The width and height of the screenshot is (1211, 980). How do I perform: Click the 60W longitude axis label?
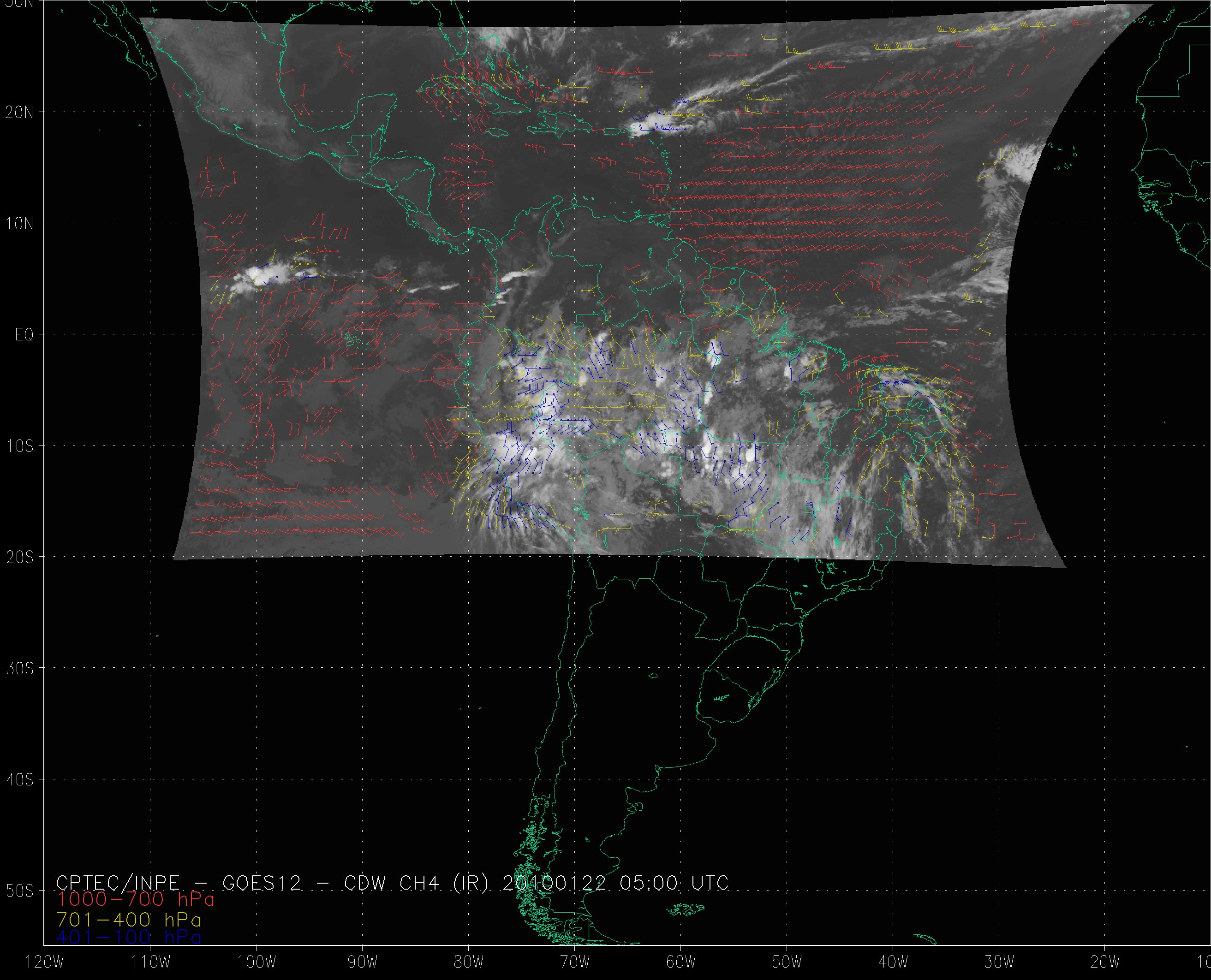[681, 962]
